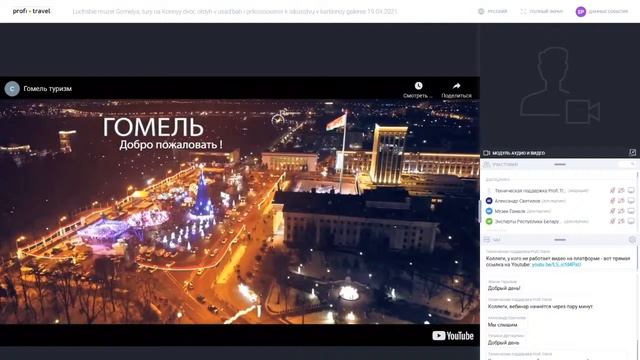Click avatar of Александр Святлов

click(x=489, y=201)
